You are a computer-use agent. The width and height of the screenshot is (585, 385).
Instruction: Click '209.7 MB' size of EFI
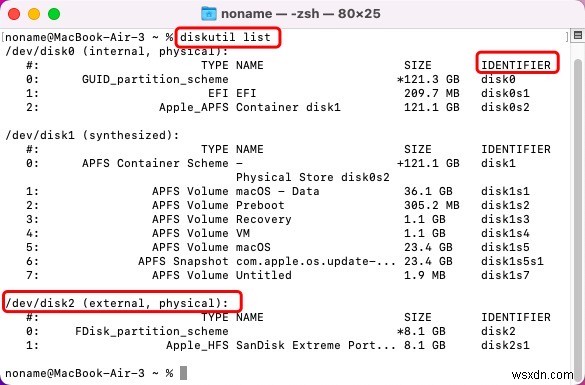(x=432, y=93)
